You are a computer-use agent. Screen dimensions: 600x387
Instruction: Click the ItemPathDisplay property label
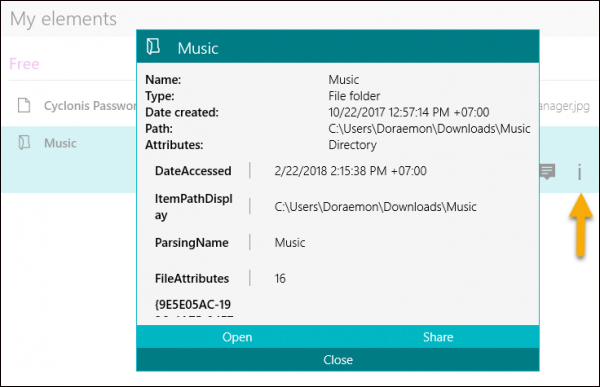click(194, 207)
